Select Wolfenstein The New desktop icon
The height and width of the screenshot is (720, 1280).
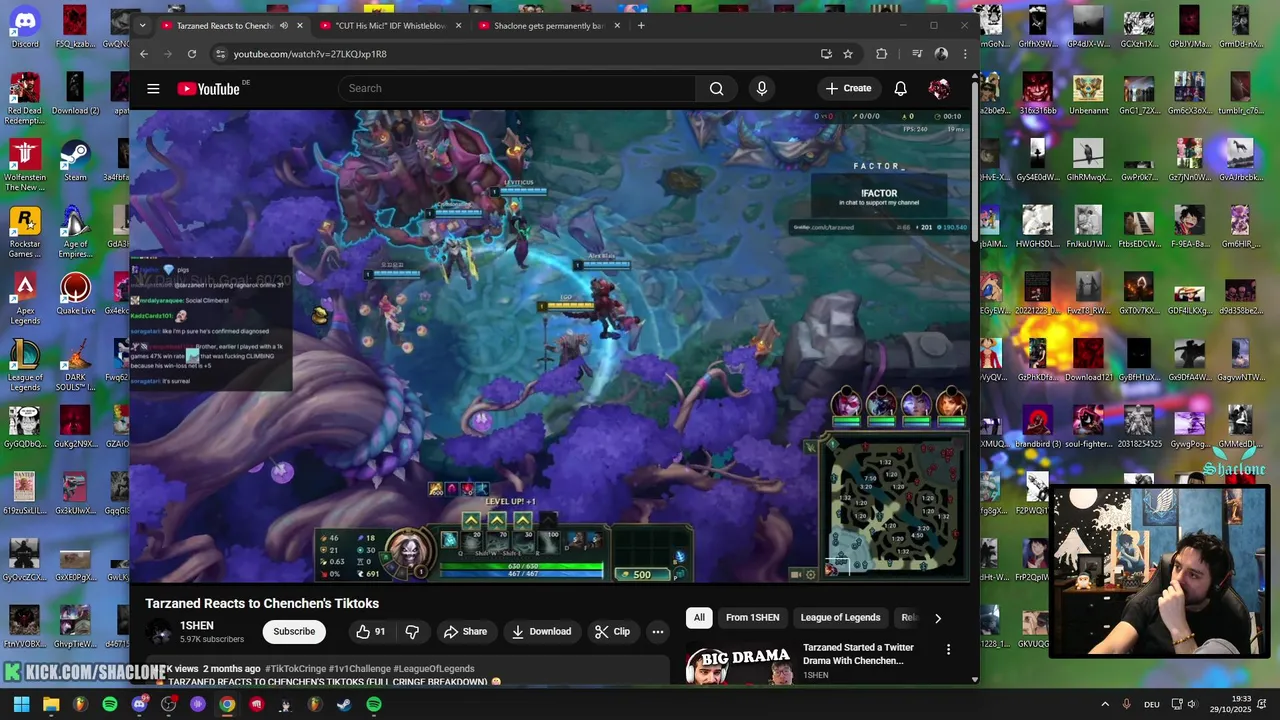(25, 166)
